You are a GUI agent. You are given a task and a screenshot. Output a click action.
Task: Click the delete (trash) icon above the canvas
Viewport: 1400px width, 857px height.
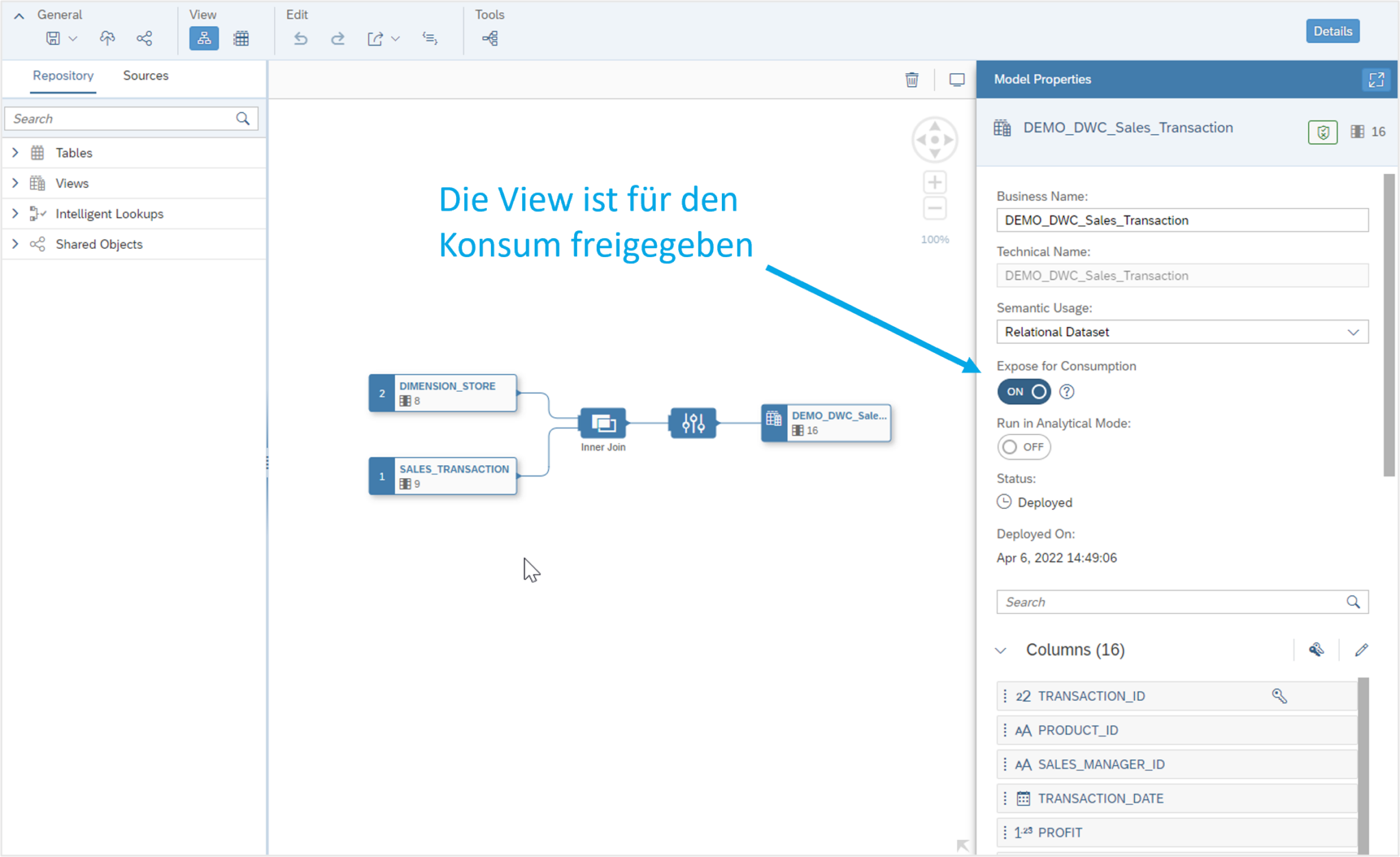coord(912,79)
